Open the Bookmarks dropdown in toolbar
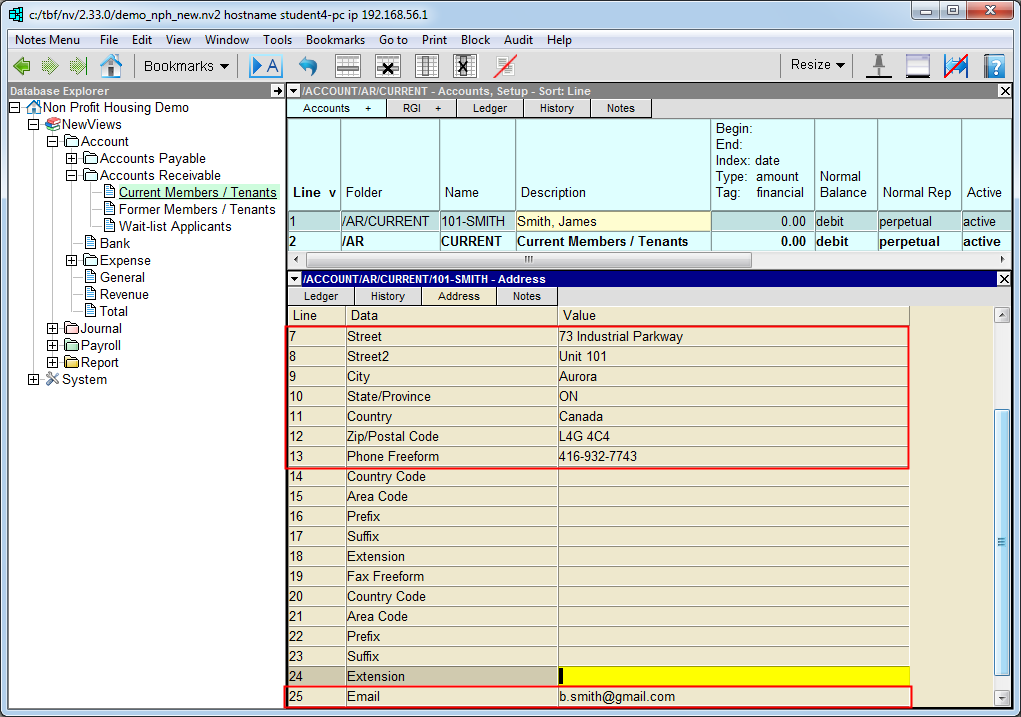Screen dimensions: 1021x717 coord(186,66)
